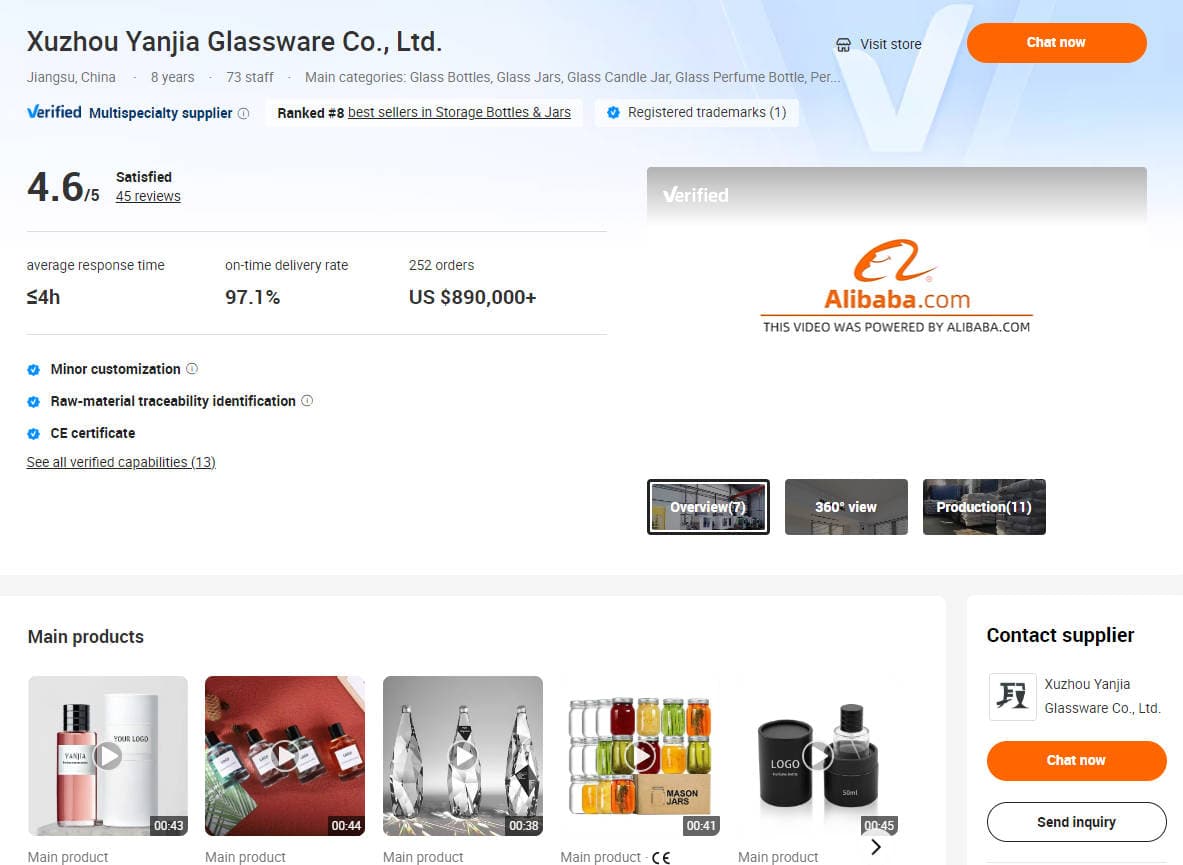This screenshot has height=865, width=1183.
Task: Click the Yanjia supplier logo in Contact supplier
Action: [x=1012, y=696]
